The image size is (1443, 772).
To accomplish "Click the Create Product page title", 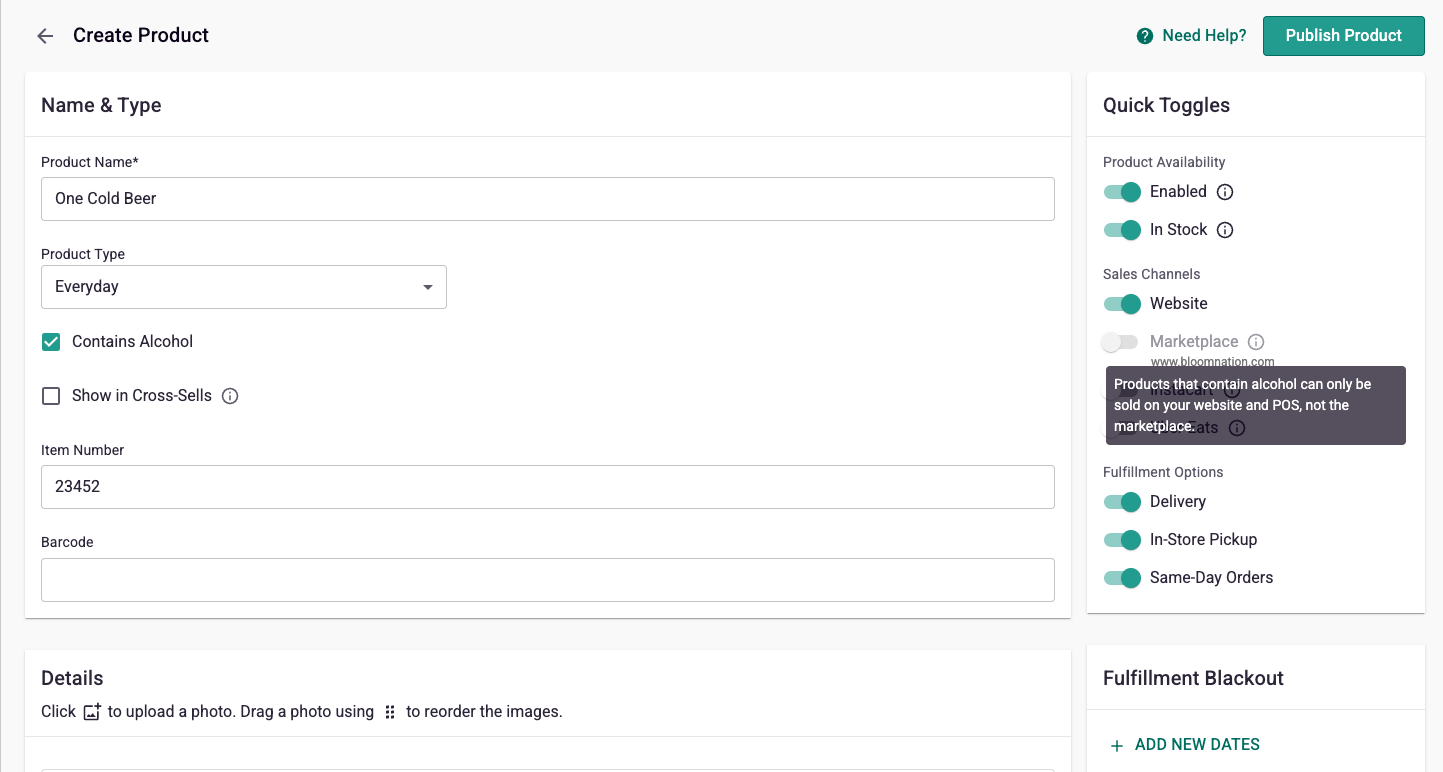I will [141, 36].
